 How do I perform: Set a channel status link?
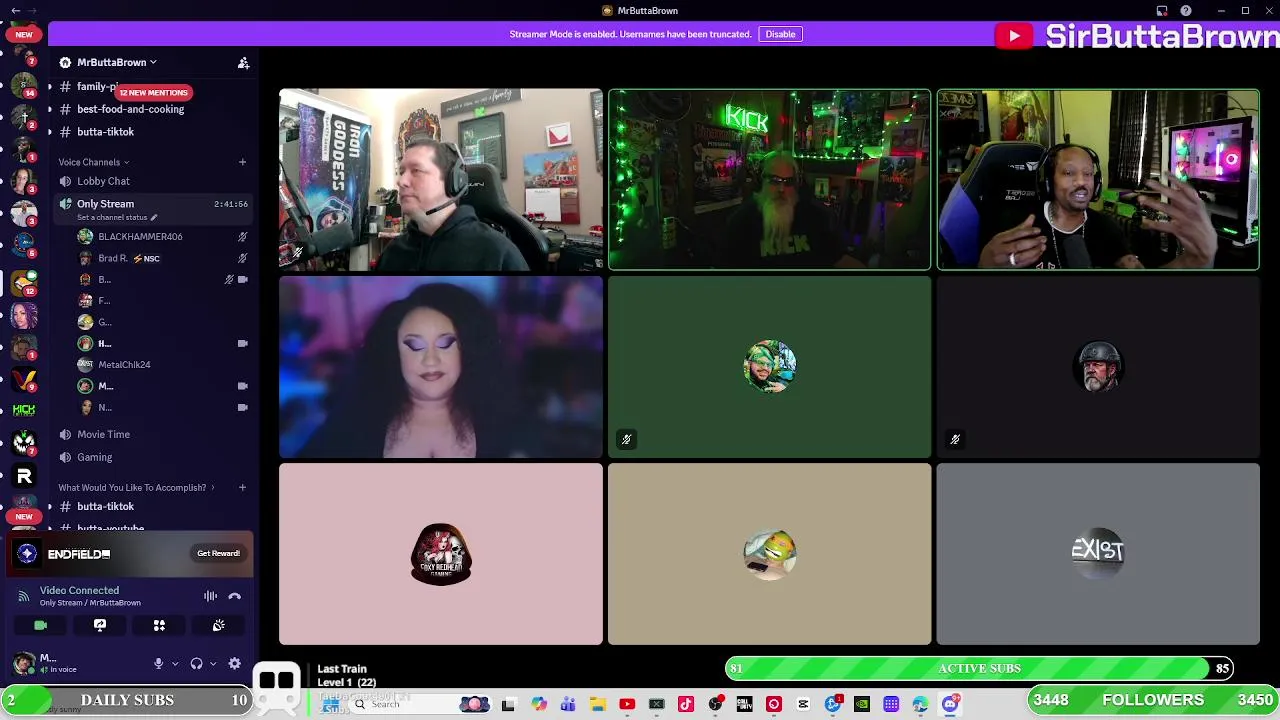click(x=117, y=218)
